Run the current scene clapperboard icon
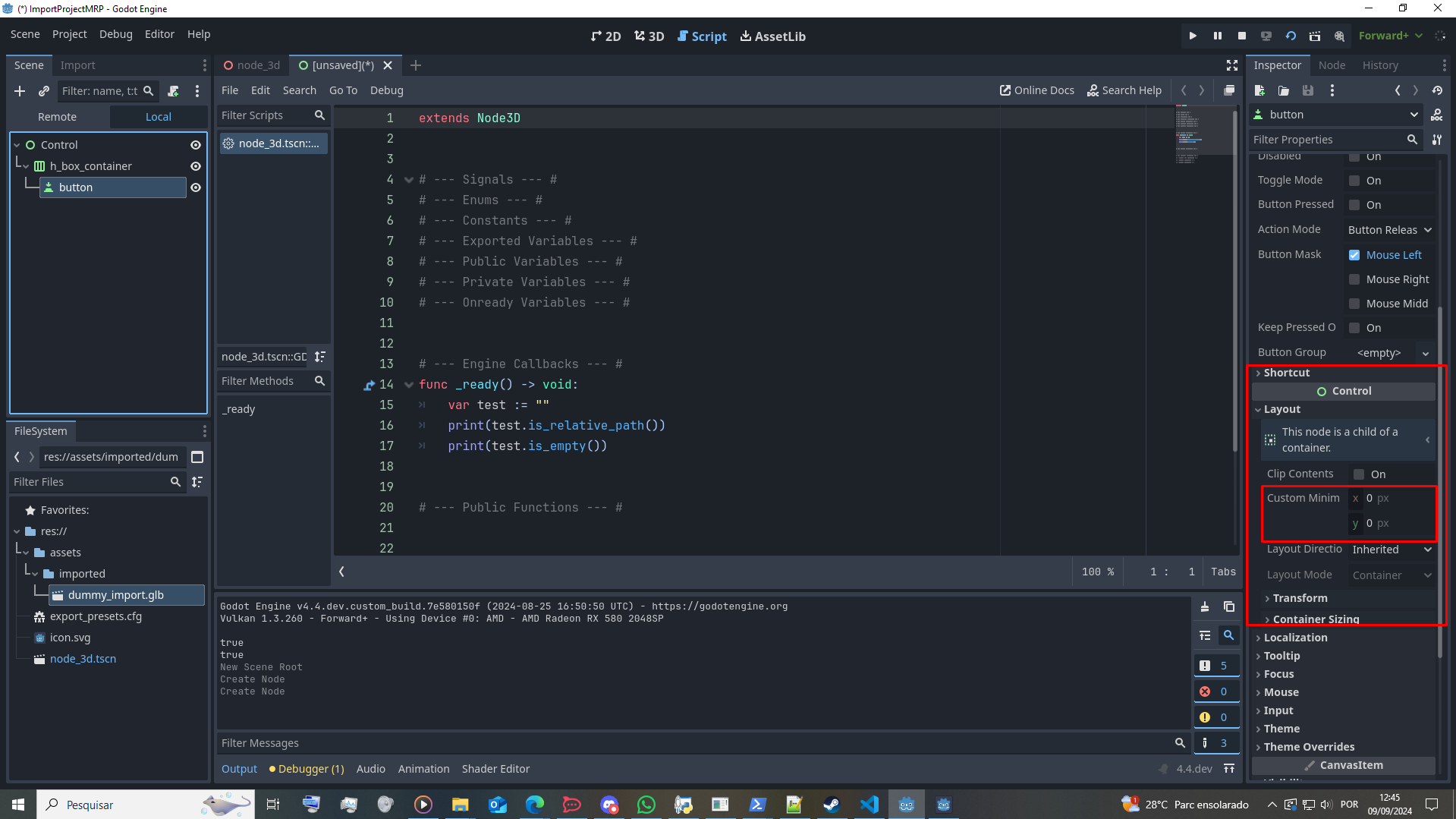The width and height of the screenshot is (1456, 819). (1315, 36)
